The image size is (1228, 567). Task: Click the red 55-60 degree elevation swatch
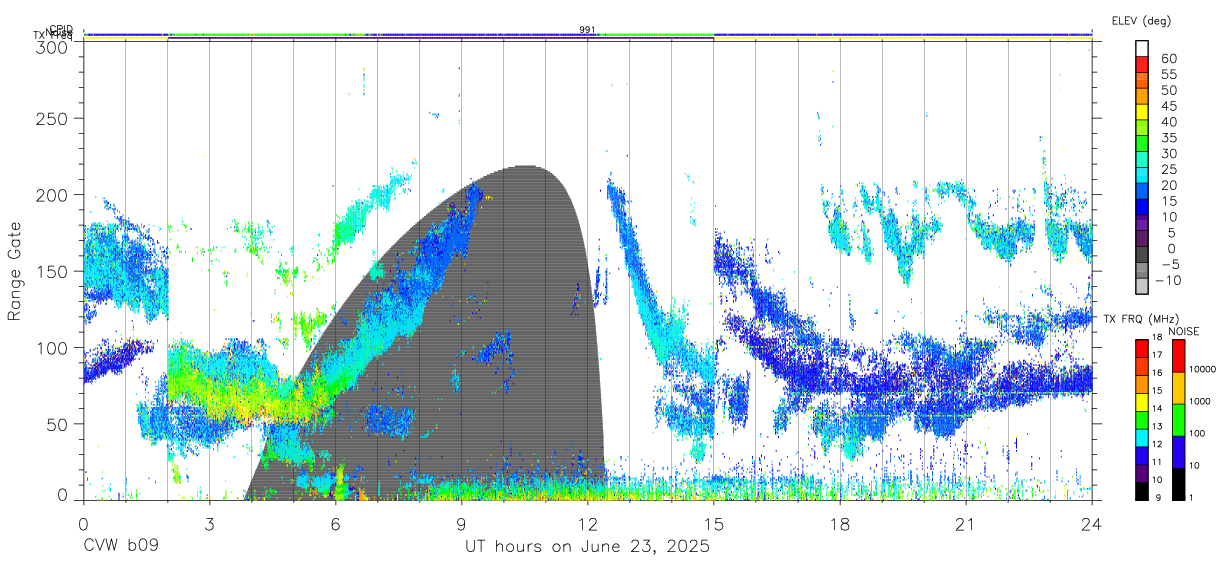pos(1142,65)
